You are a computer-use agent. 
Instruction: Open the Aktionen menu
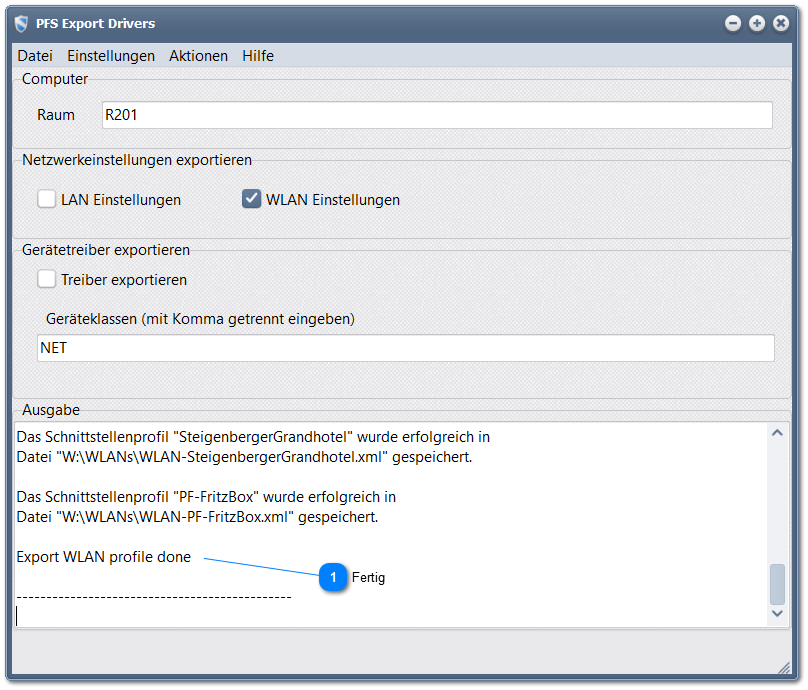(x=198, y=56)
